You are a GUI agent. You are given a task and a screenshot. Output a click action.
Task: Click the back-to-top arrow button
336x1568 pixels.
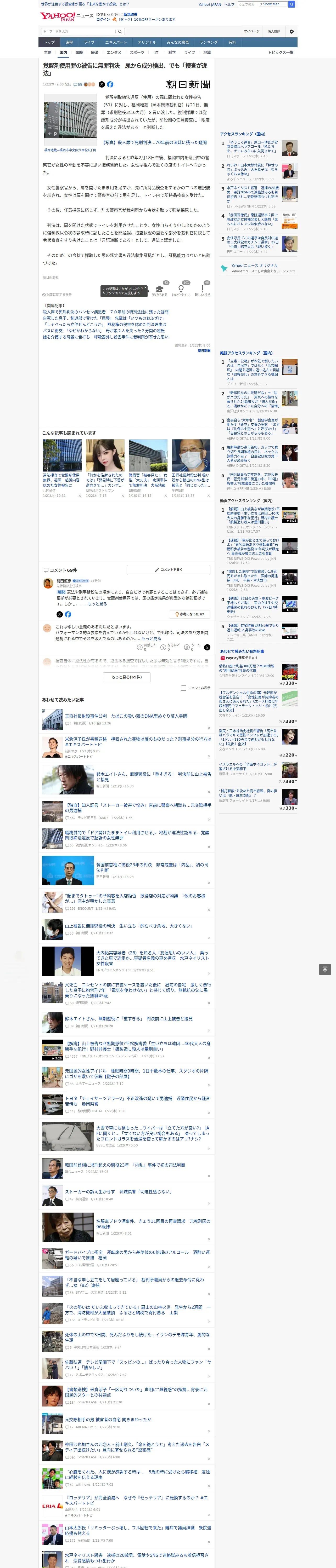[325, 970]
